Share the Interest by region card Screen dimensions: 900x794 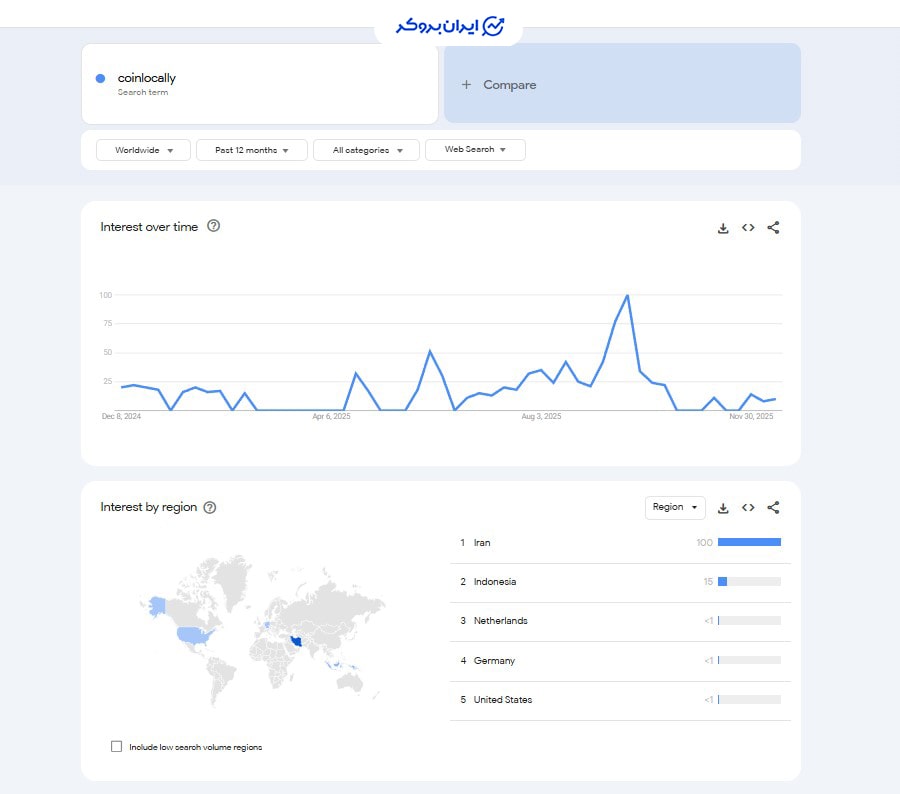coord(773,508)
